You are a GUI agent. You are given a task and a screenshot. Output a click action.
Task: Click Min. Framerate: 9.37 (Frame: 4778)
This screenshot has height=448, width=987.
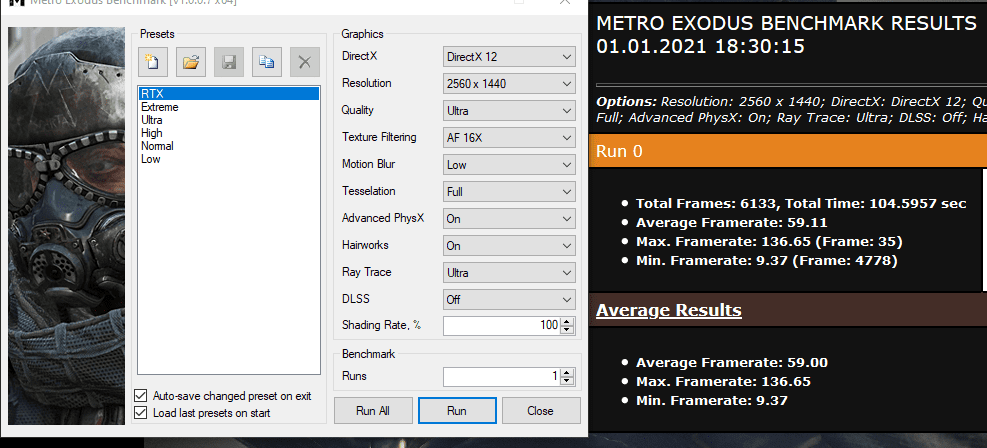click(767, 260)
